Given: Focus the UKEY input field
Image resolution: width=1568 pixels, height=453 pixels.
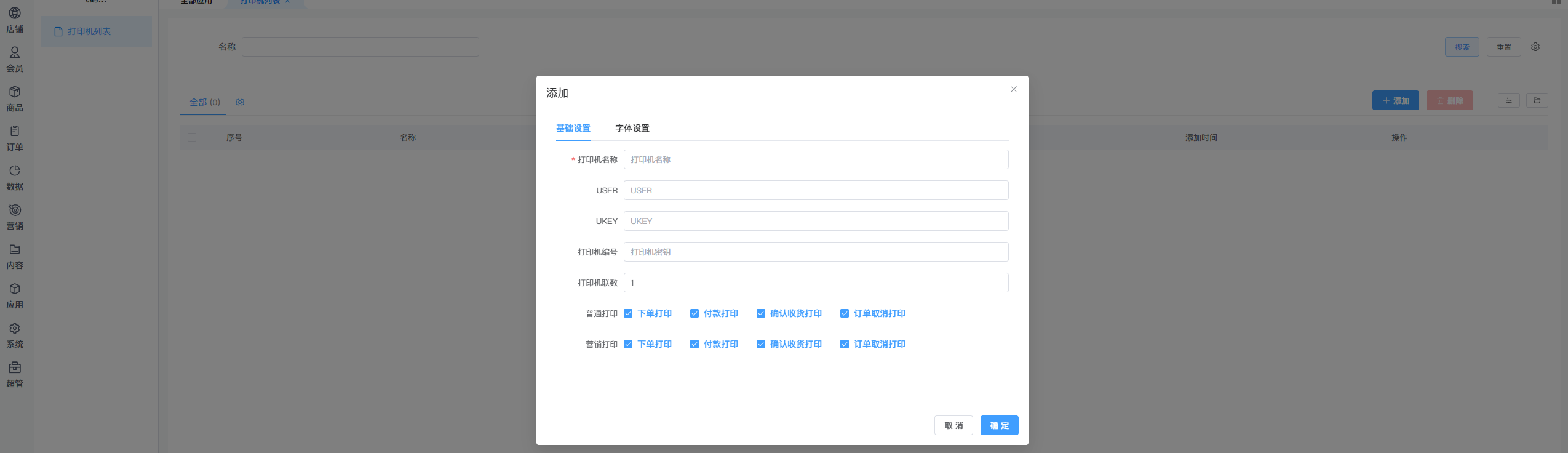Looking at the screenshot, I should 816,221.
